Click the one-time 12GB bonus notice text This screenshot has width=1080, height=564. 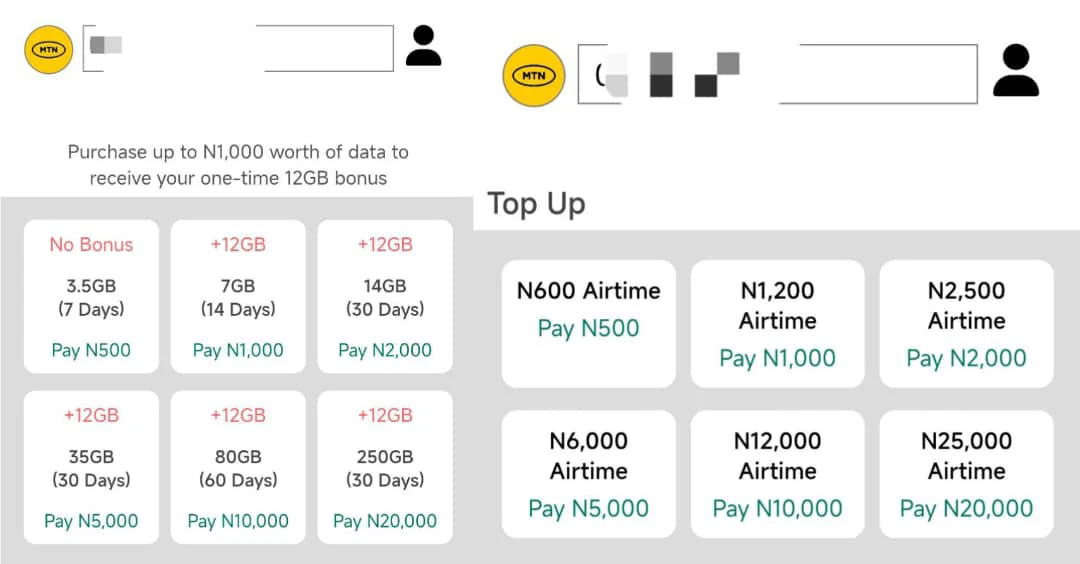(x=238, y=165)
